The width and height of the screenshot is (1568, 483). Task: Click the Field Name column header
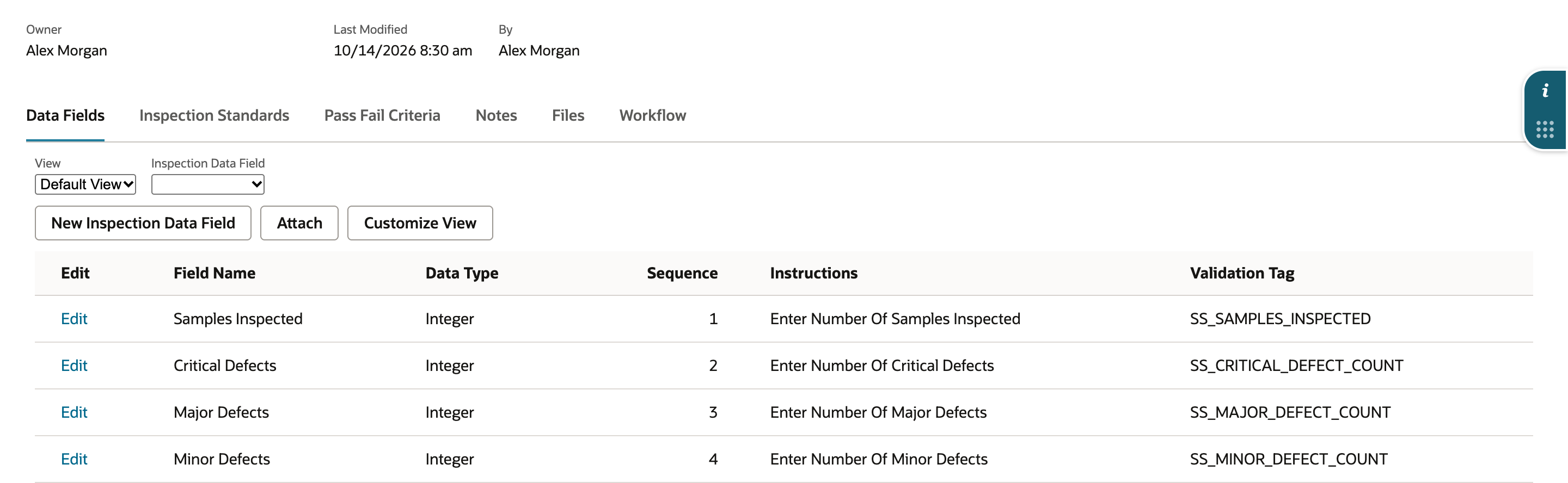tap(215, 273)
